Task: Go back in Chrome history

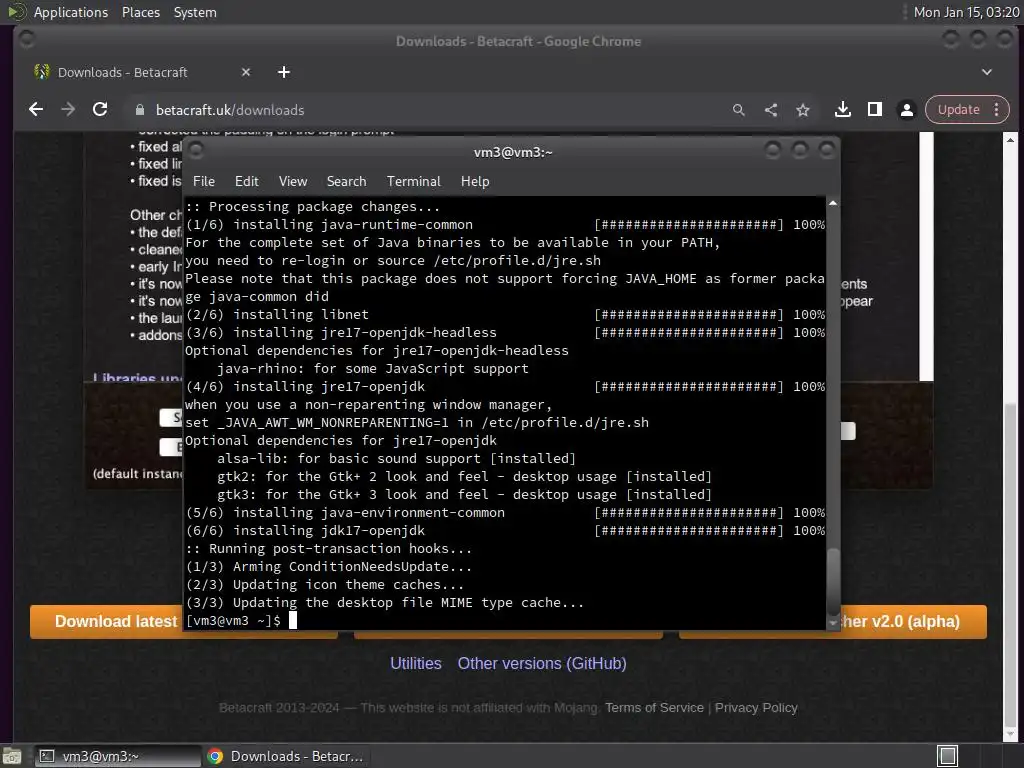Action: click(36, 110)
